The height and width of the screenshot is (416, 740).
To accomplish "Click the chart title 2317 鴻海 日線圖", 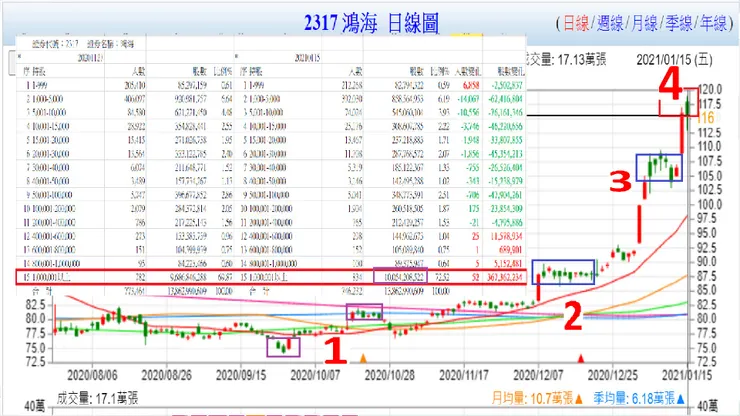I will coord(371,23).
